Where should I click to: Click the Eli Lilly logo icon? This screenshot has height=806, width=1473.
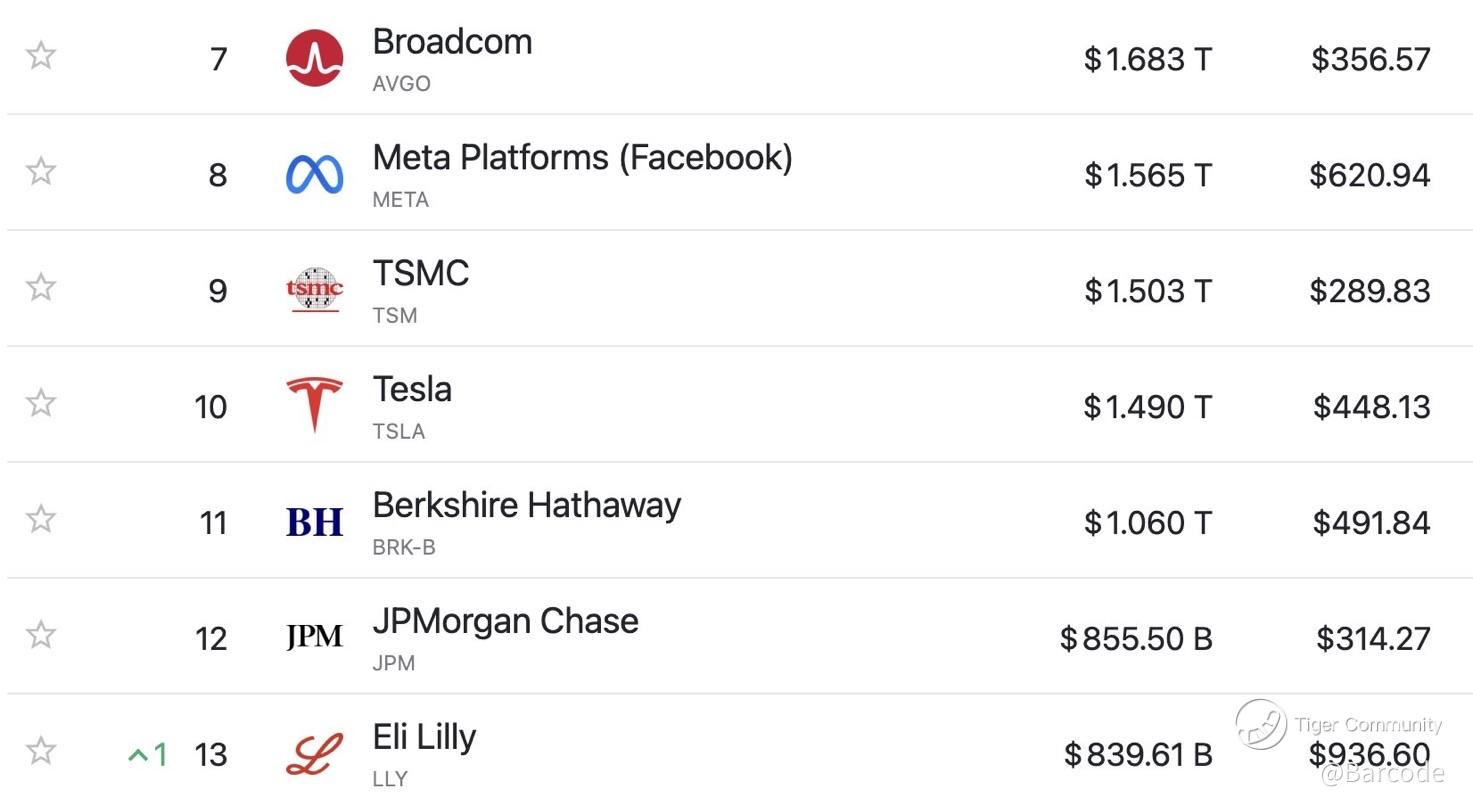coord(314,754)
